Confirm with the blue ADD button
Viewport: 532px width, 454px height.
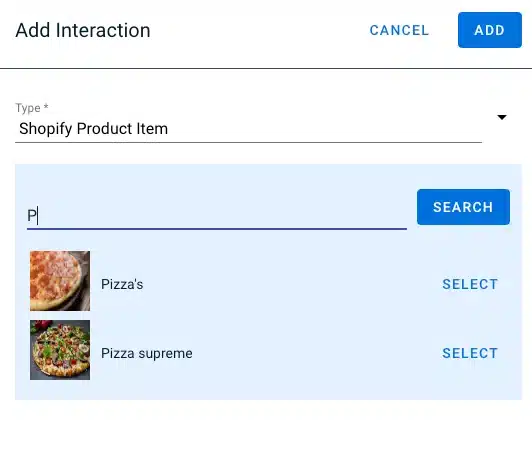point(490,30)
